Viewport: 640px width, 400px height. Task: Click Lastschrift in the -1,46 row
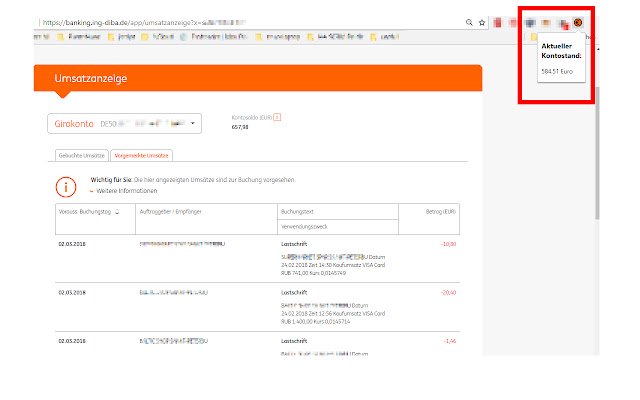(x=294, y=341)
